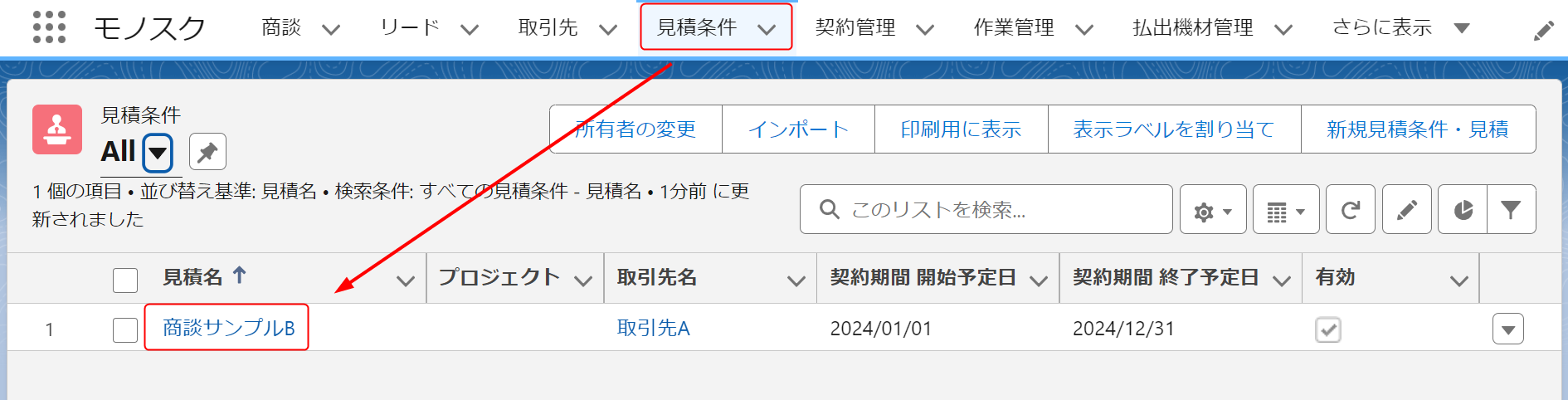Image resolution: width=1568 pixels, height=400 pixels.
Task: Refresh the list with reload icon
Action: click(1350, 210)
